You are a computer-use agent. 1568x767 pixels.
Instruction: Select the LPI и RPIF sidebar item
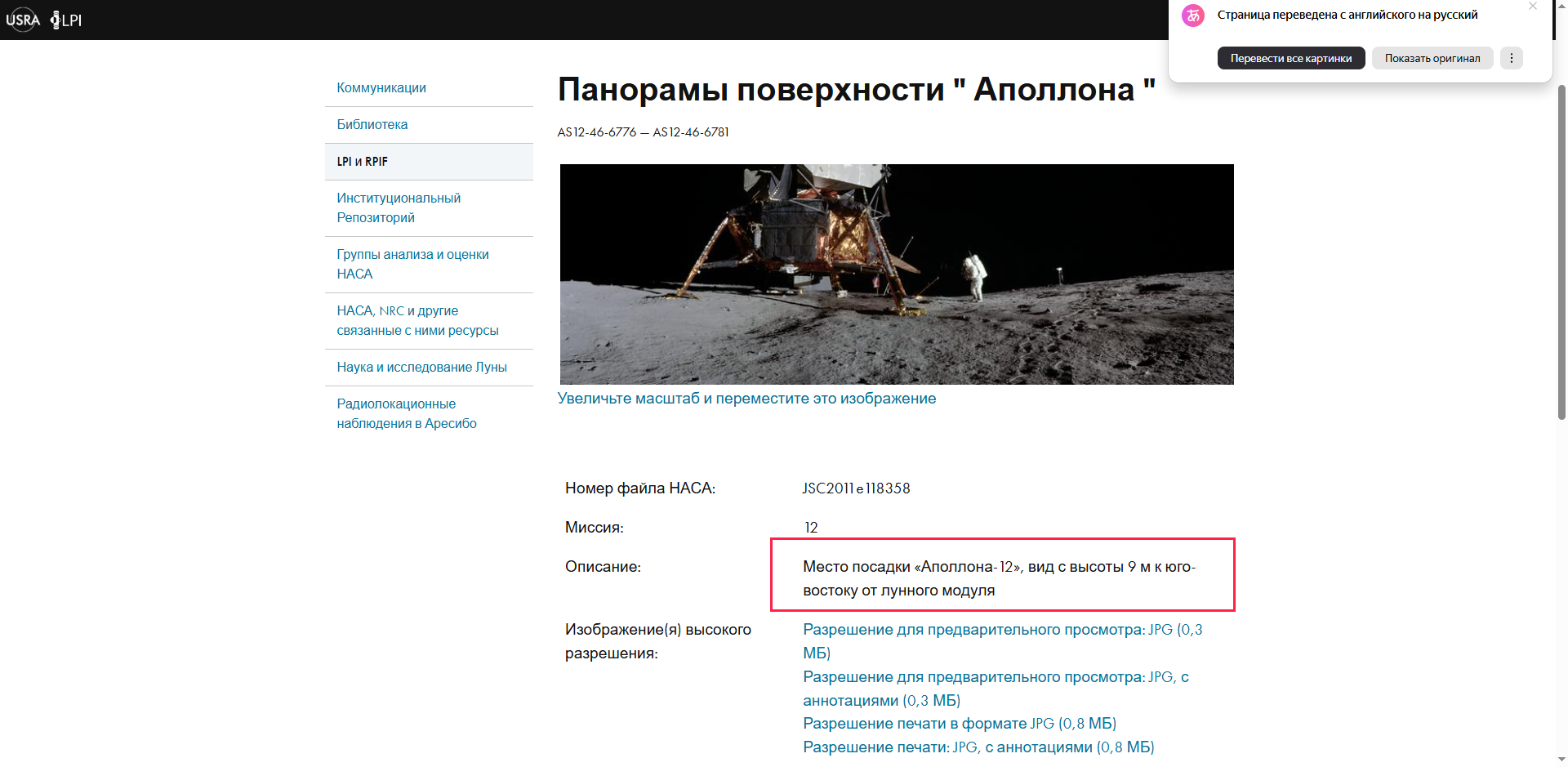(x=363, y=162)
